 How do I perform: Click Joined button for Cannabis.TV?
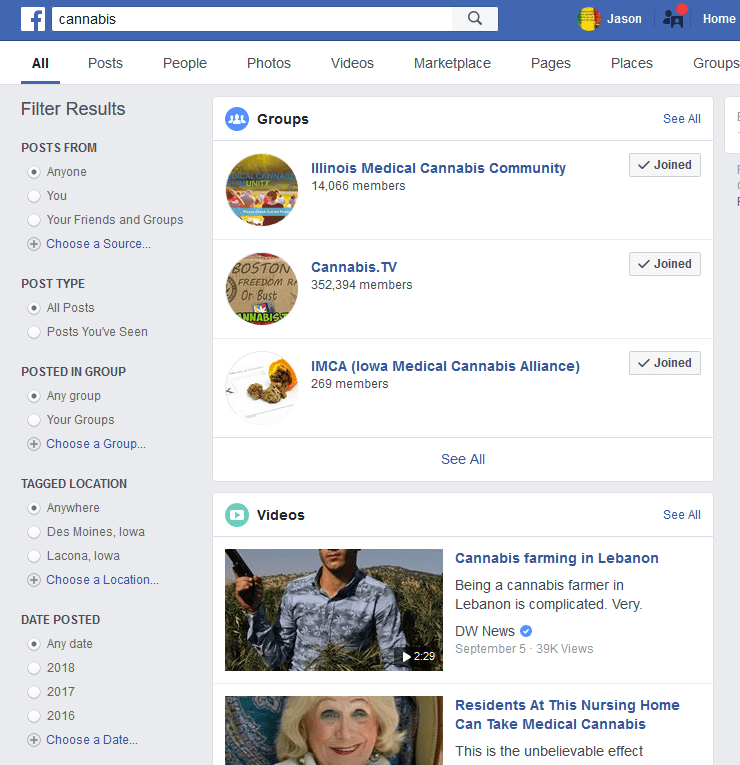[x=664, y=264]
